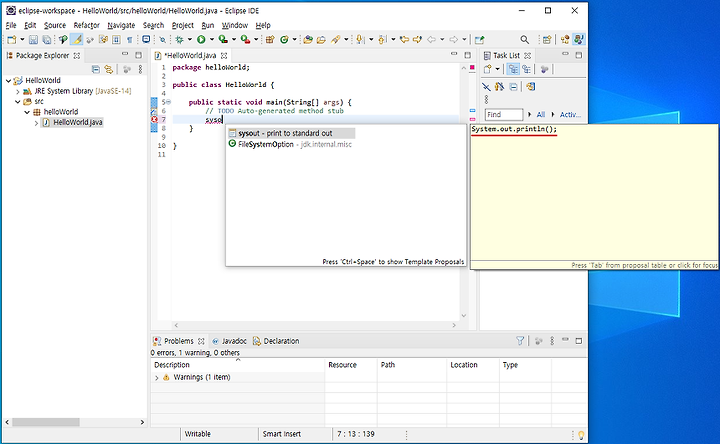Image resolution: width=720 pixels, height=444 pixels.
Task: Close the HelloWorld.java editor tab
Action: pos(224,56)
